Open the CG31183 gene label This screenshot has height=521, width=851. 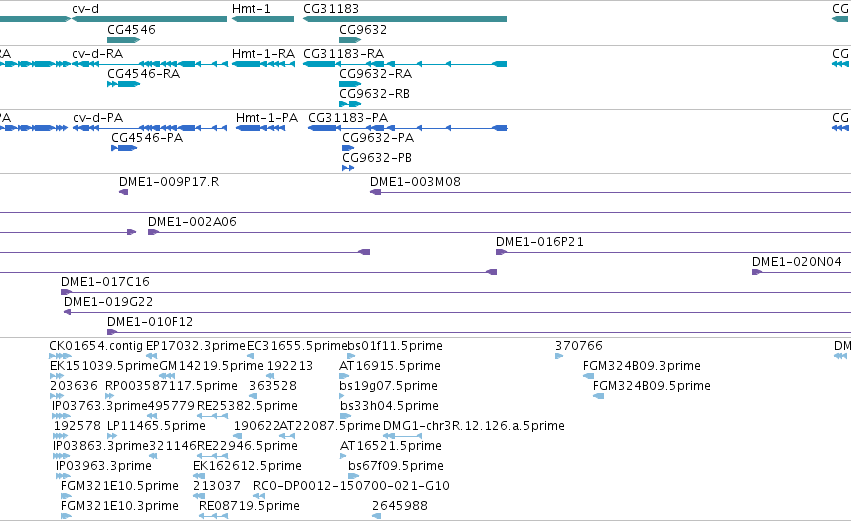pyautogui.click(x=331, y=9)
